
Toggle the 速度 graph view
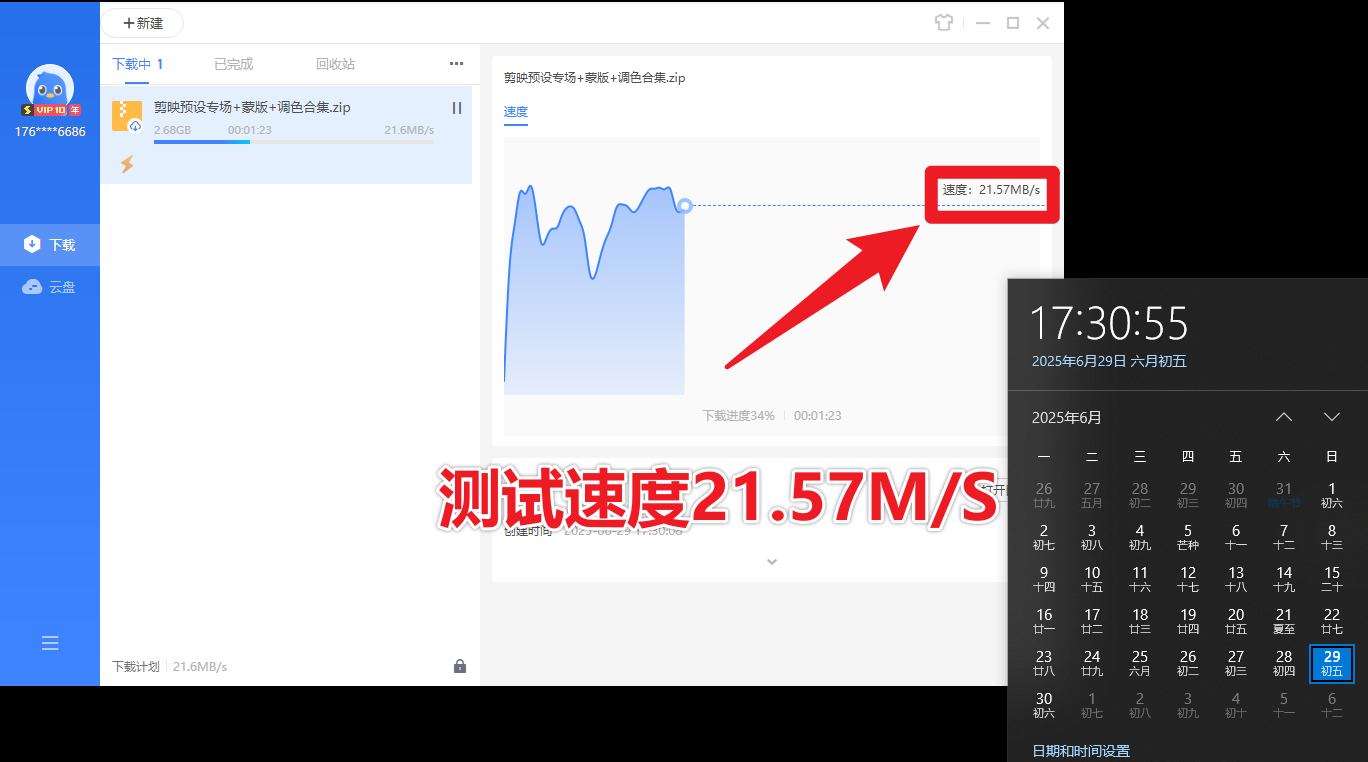click(x=515, y=112)
